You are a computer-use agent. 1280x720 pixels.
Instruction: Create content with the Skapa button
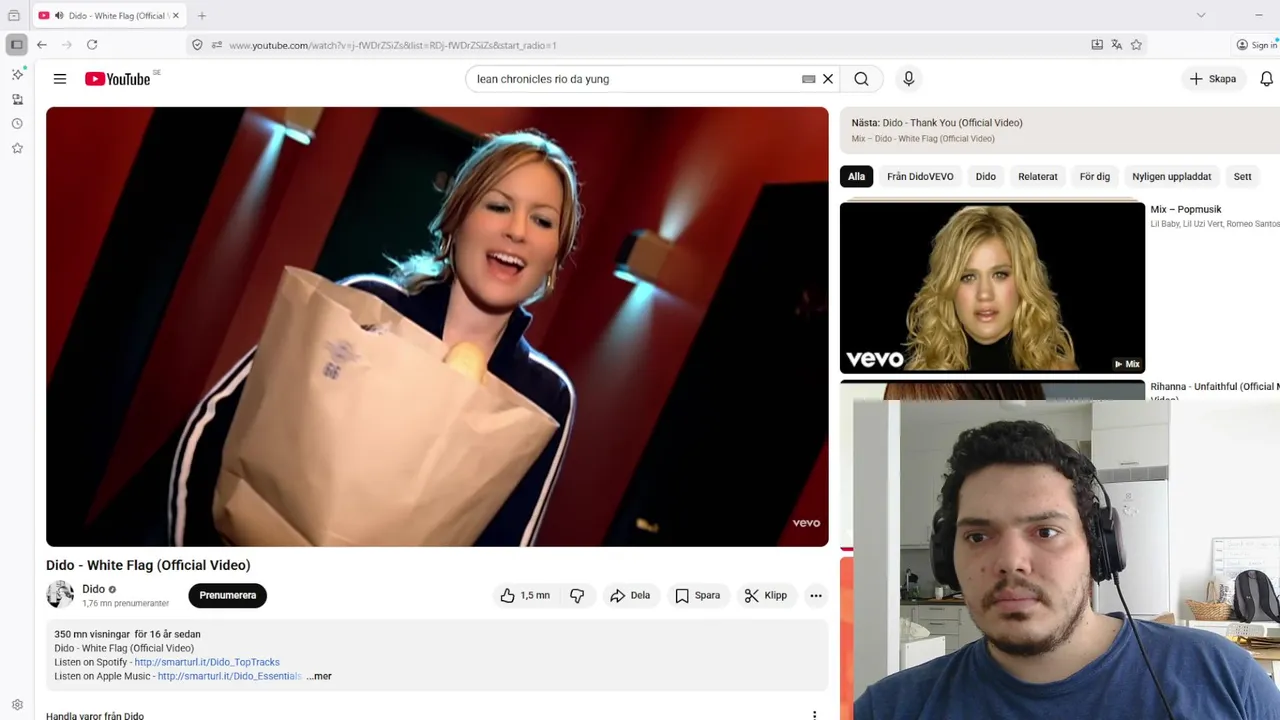pyautogui.click(x=1213, y=79)
